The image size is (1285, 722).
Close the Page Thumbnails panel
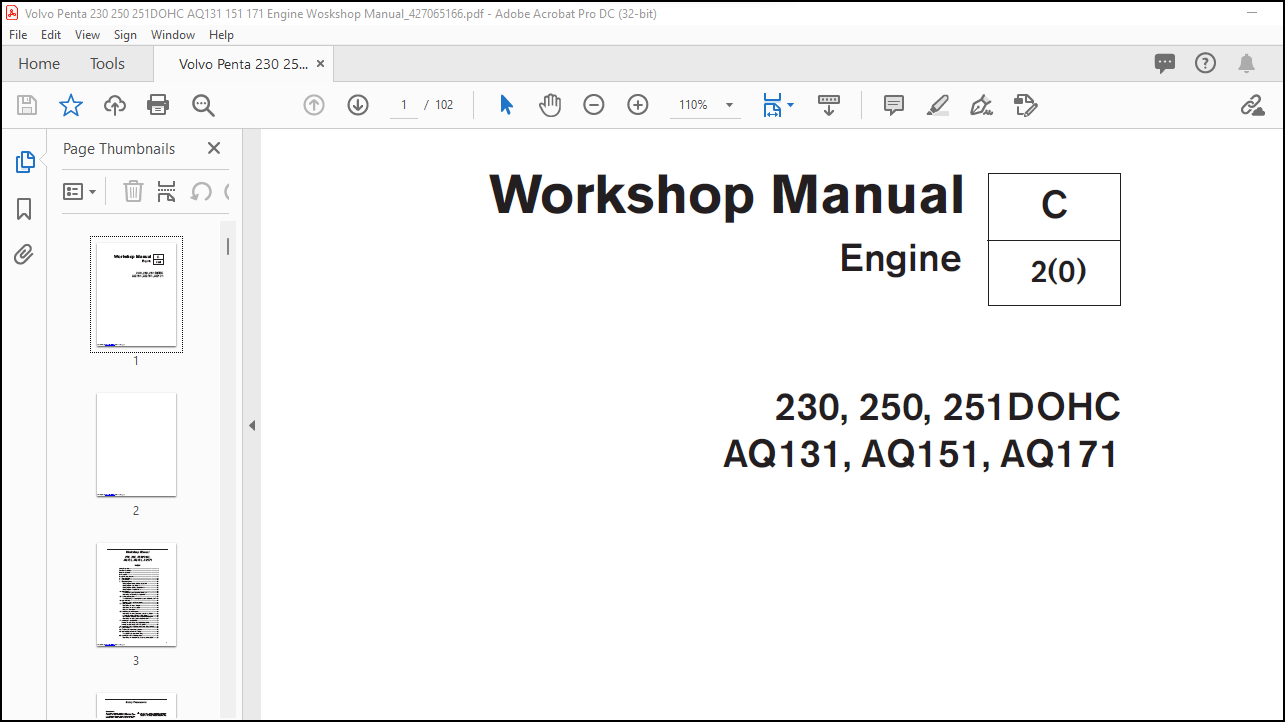[213, 148]
